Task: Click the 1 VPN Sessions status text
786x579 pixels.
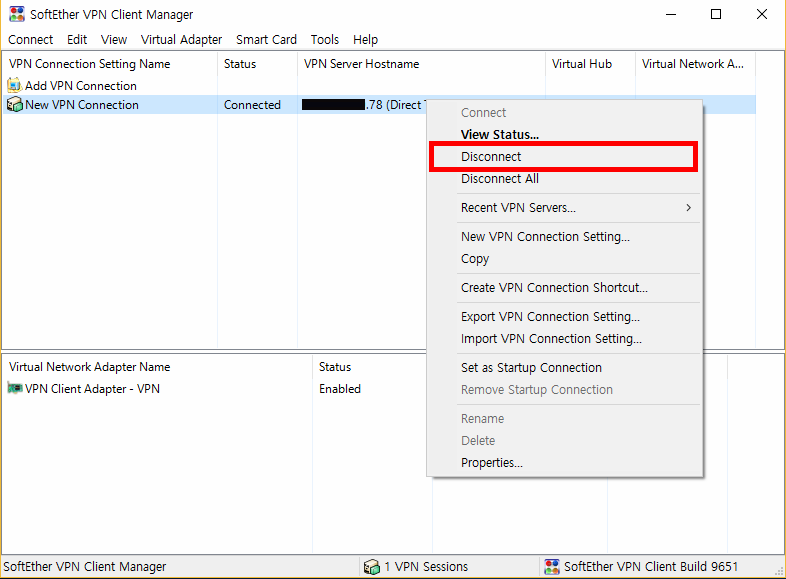Action: (426, 566)
